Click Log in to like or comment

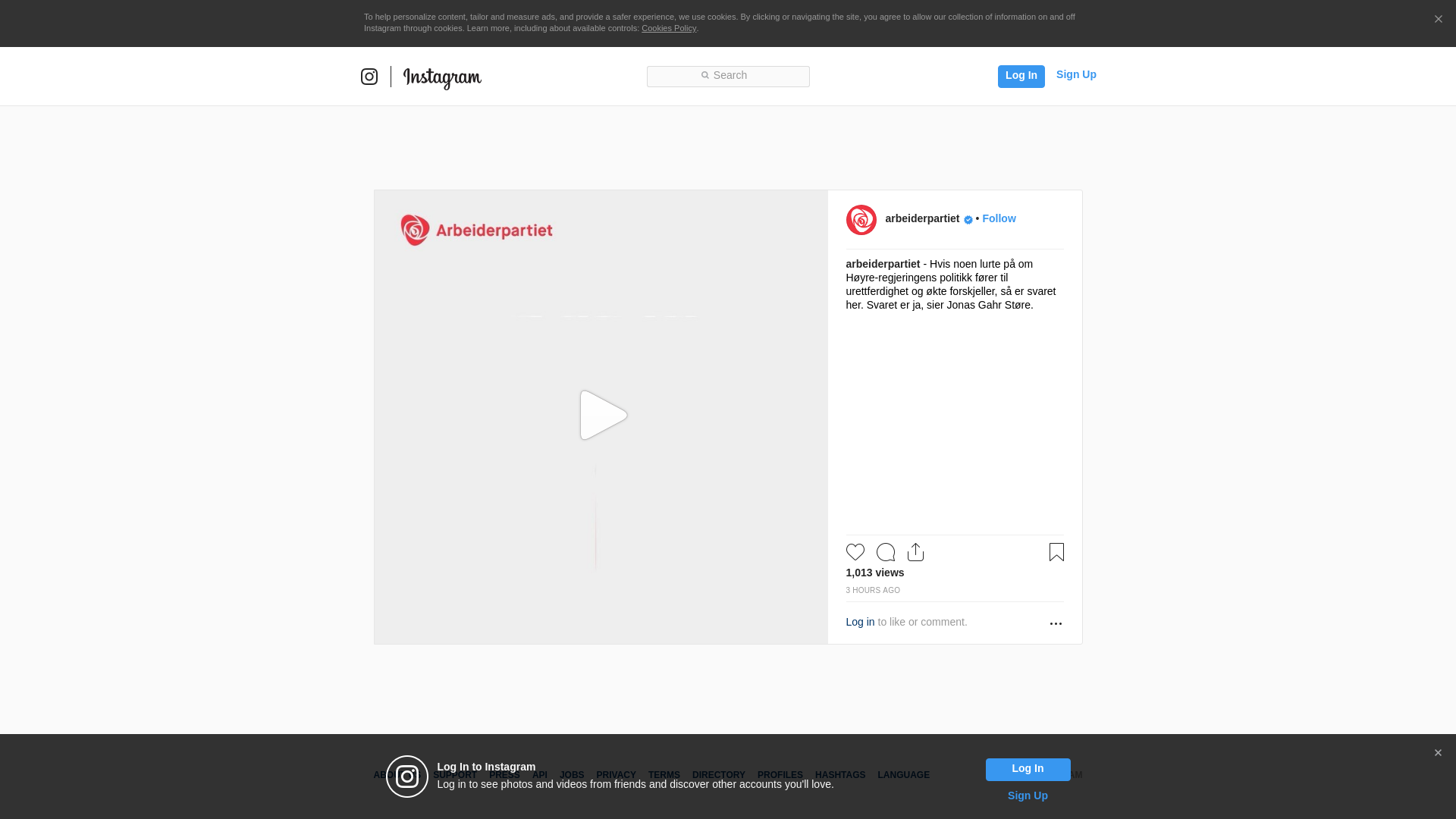860,622
